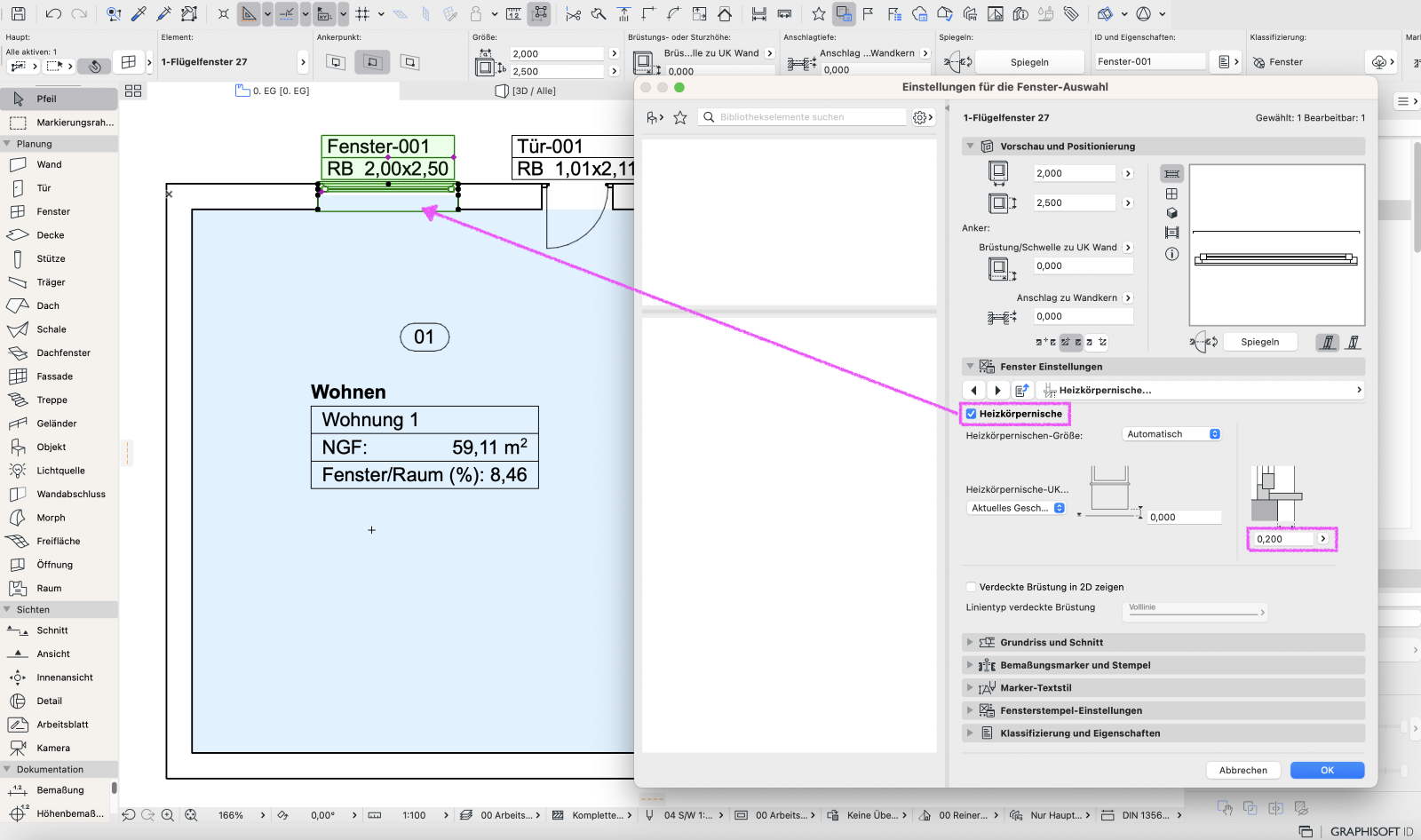Expand Fensterstempel-Einstellungen section
This screenshot has height=840, width=1421.
pos(970,710)
